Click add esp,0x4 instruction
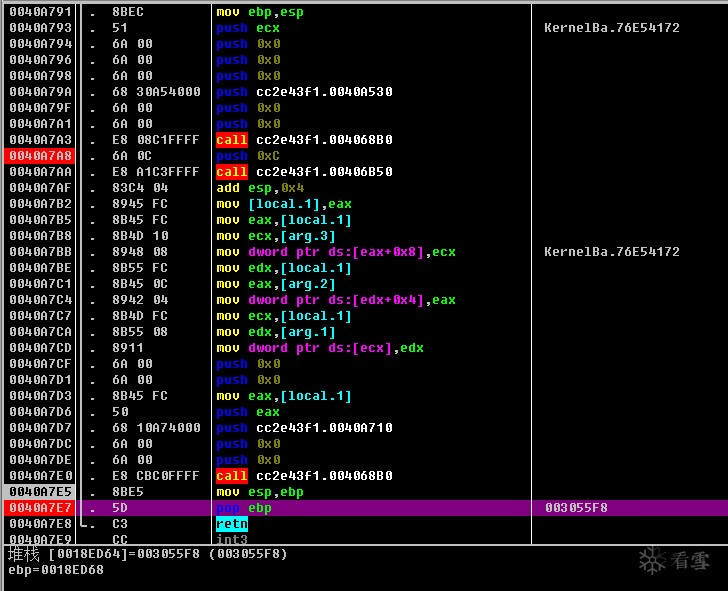The height and width of the screenshot is (591, 728). [260, 188]
